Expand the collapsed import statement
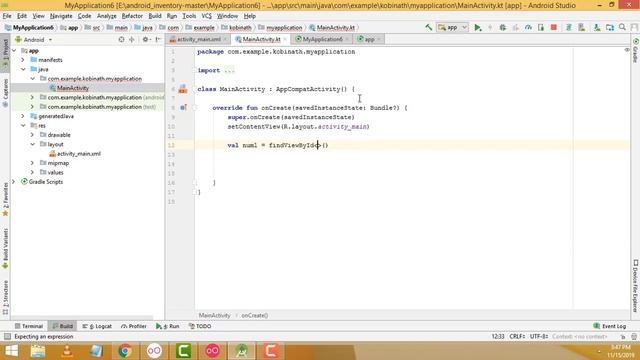This screenshot has width=640, height=360. point(229,70)
